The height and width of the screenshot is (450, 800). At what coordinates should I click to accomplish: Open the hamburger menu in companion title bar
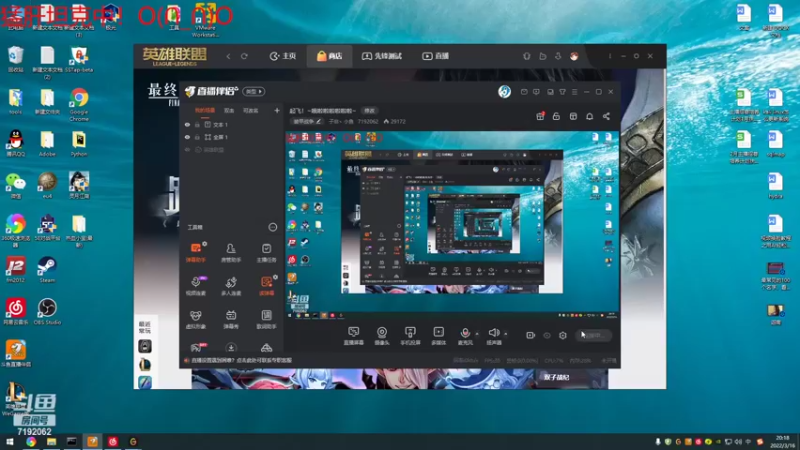pyautogui.click(x=574, y=92)
